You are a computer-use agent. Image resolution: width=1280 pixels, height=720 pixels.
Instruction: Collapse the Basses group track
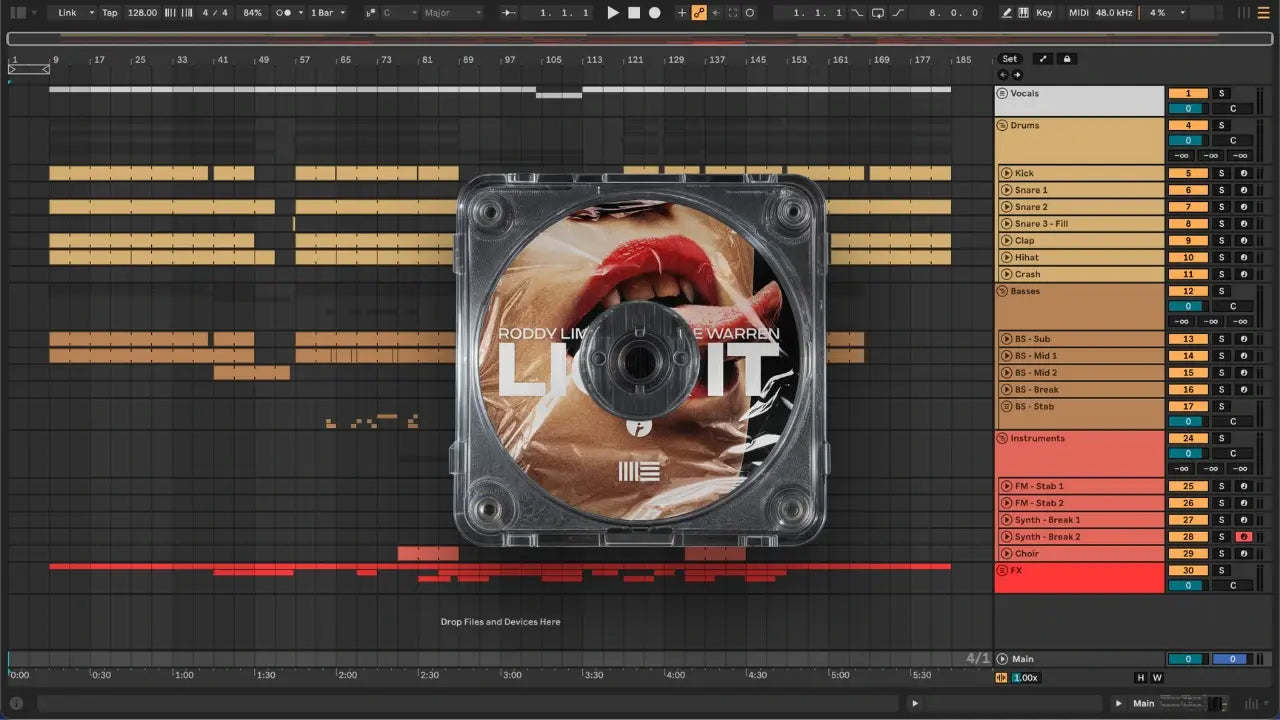click(1002, 292)
